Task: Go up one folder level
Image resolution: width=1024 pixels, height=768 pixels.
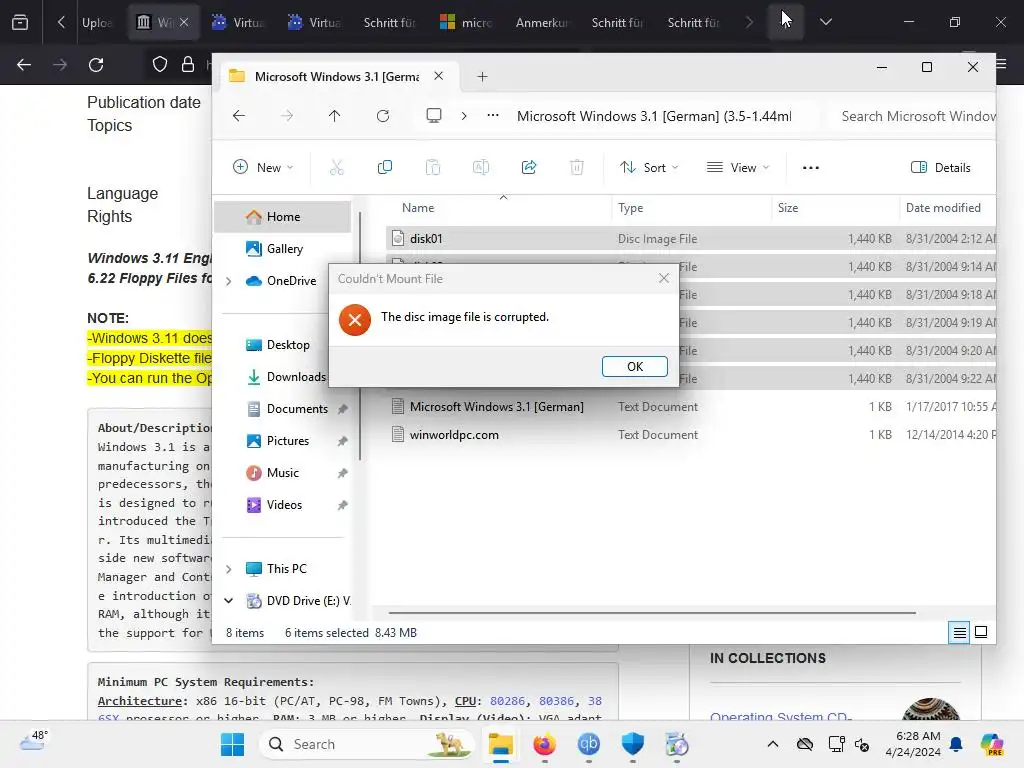Action: pos(334,116)
